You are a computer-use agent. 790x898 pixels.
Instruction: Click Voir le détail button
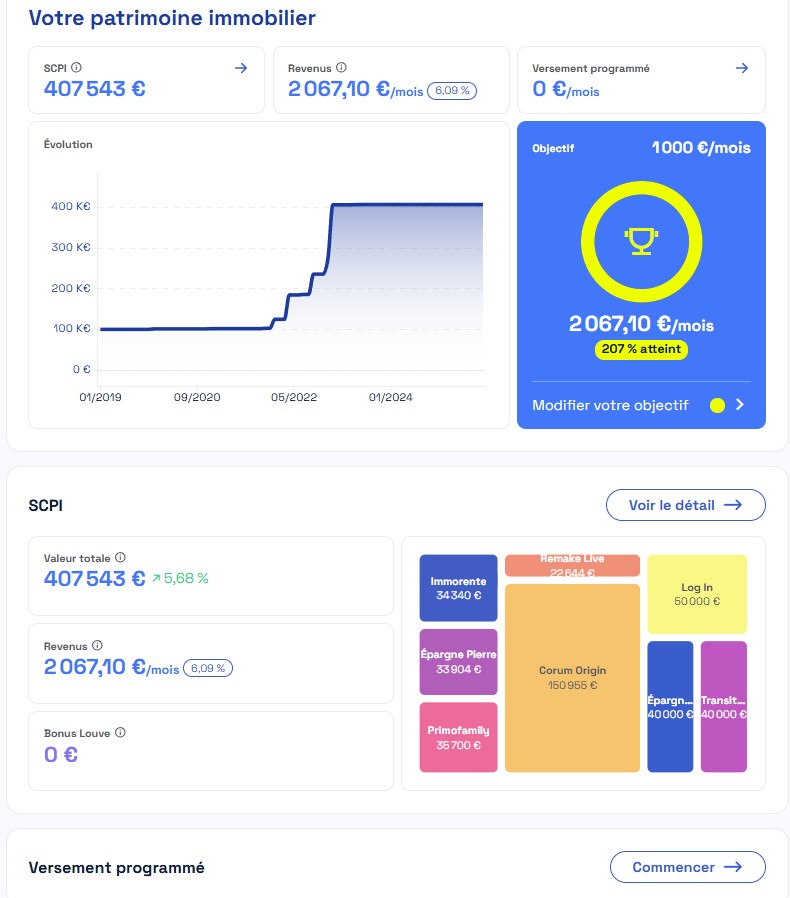(x=685, y=505)
